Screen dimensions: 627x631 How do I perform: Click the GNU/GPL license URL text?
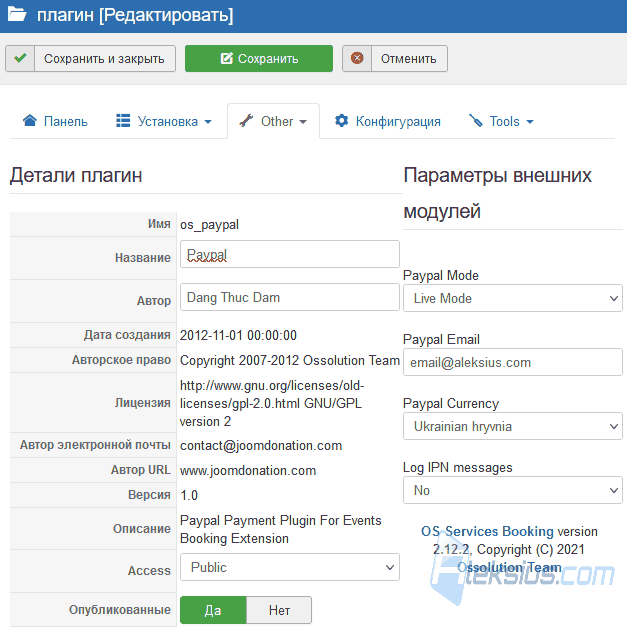(272, 403)
